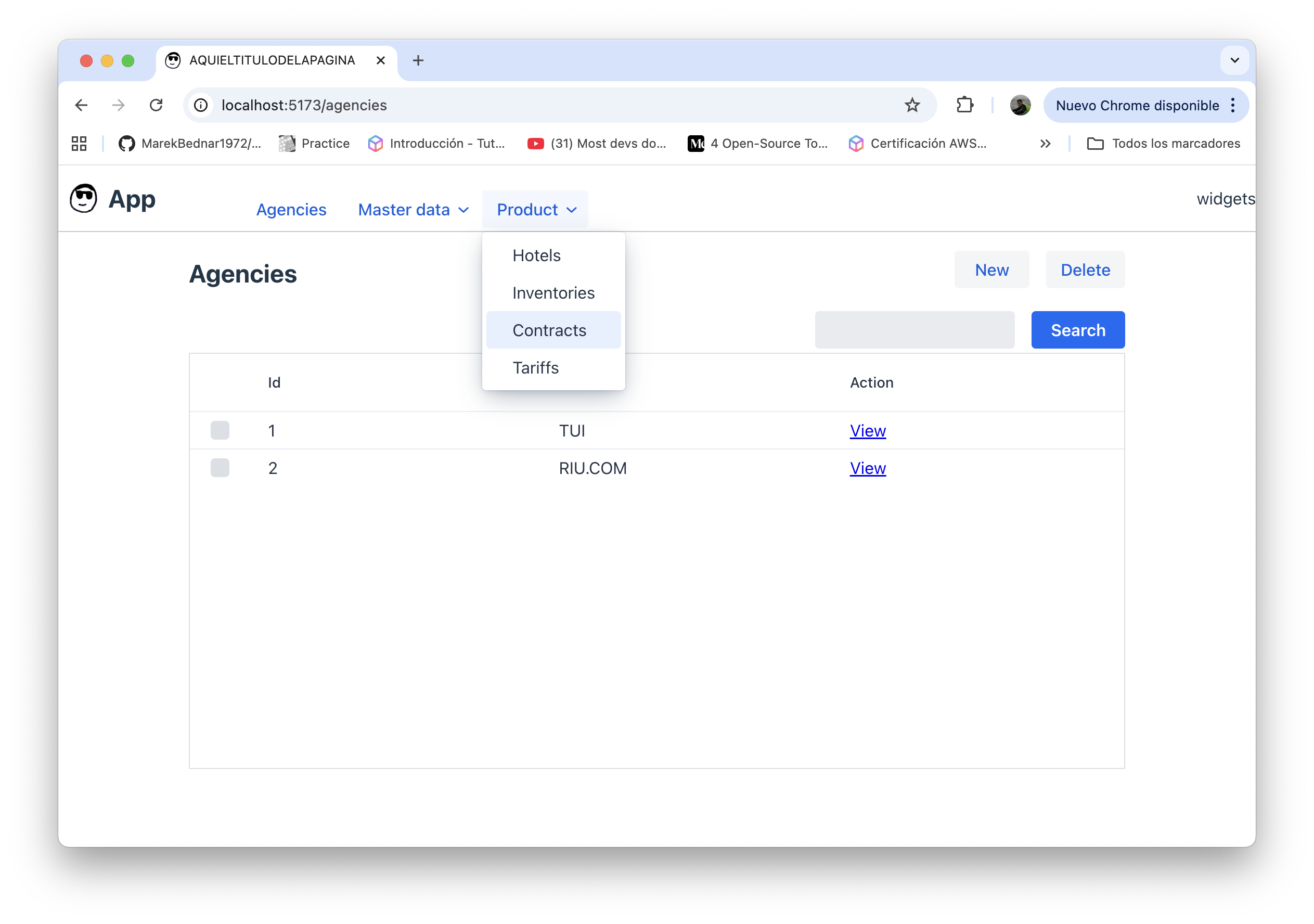Choose Contracts from the Product menu
The image size is (1314, 924).
click(x=549, y=330)
